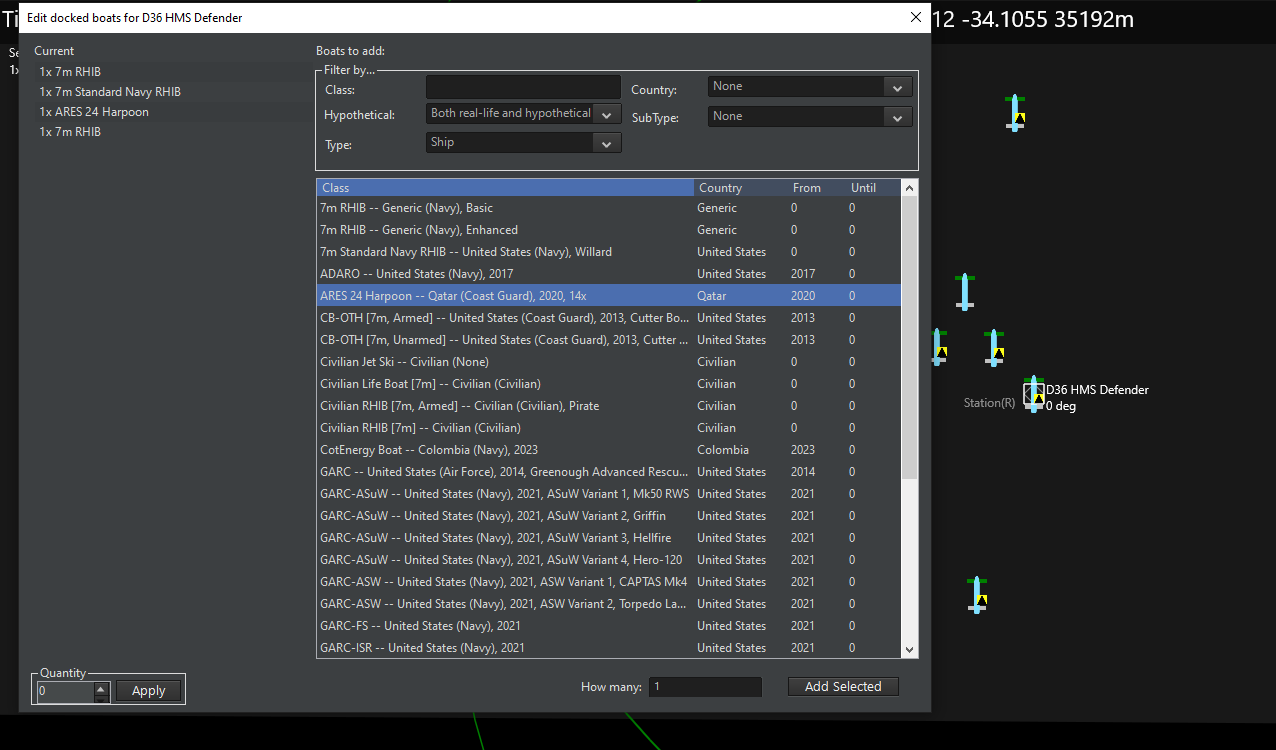Close the Edit docked boats dialog
Screen dimensions: 1276x750
[x=915, y=17]
